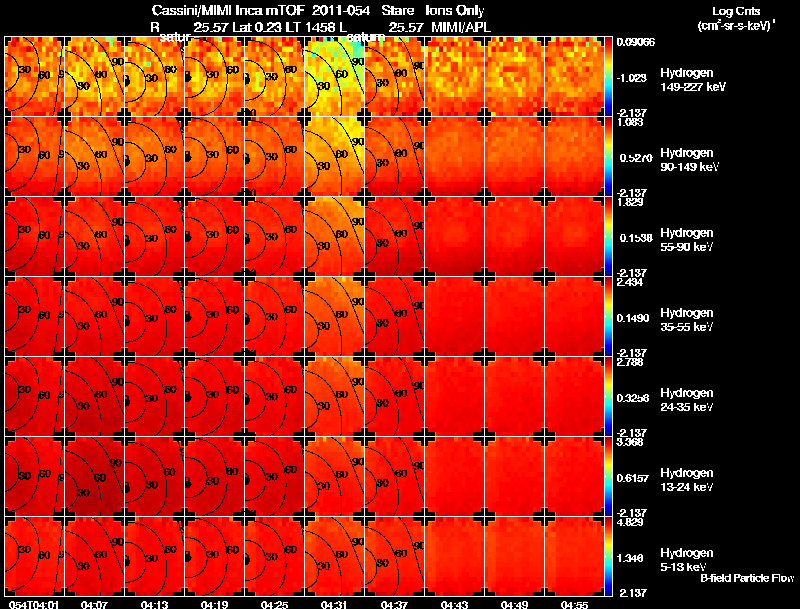Click the 'Cassini/MIMI Inca mTOF' title text
800x609 pixels.
(228, 11)
